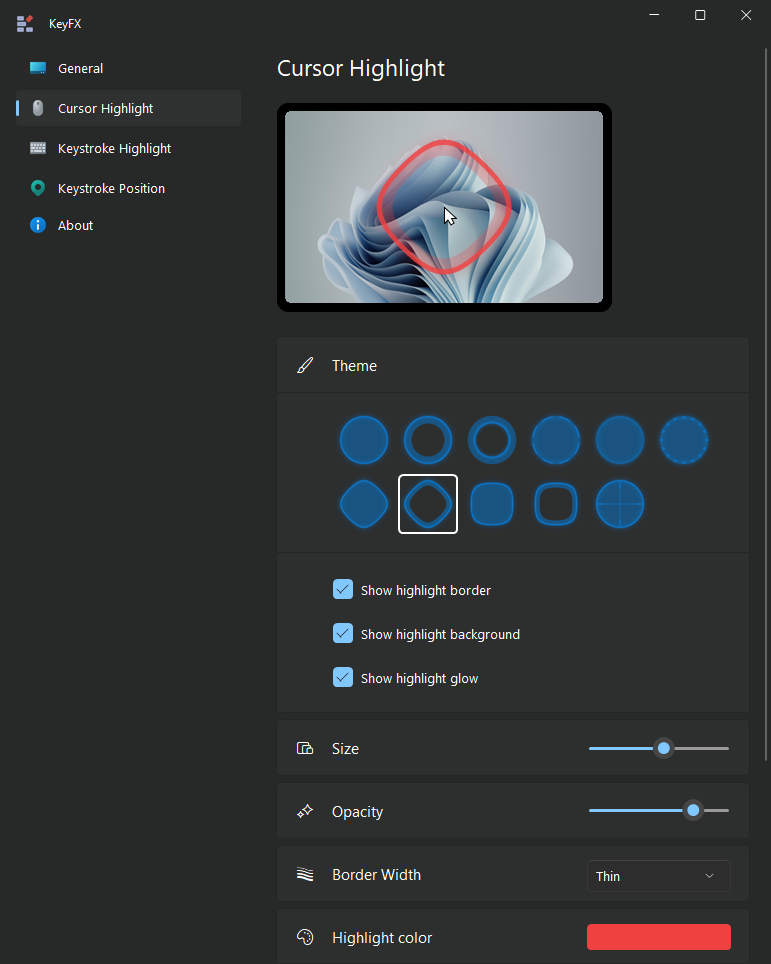This screenshot has height=964, width=771.
Task: Uncheck Show highlight border
Action: [x=343, y=589]
